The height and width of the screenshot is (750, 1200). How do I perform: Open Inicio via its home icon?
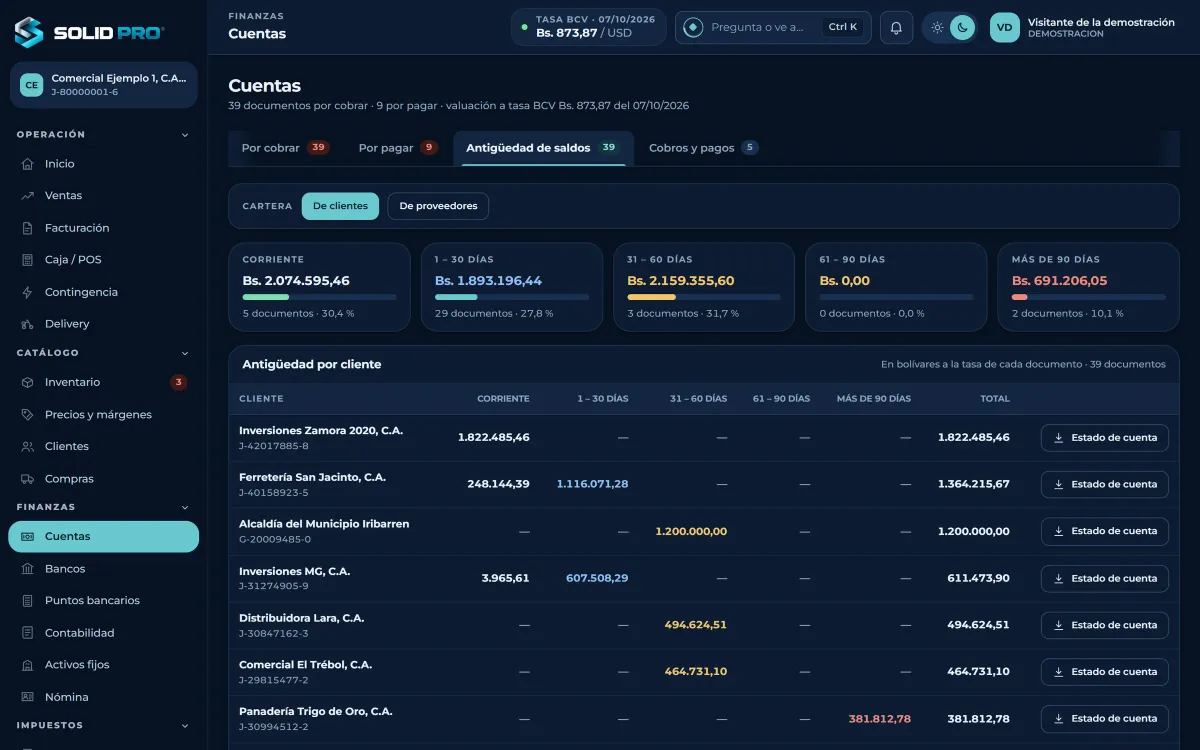tap(27, 164)
